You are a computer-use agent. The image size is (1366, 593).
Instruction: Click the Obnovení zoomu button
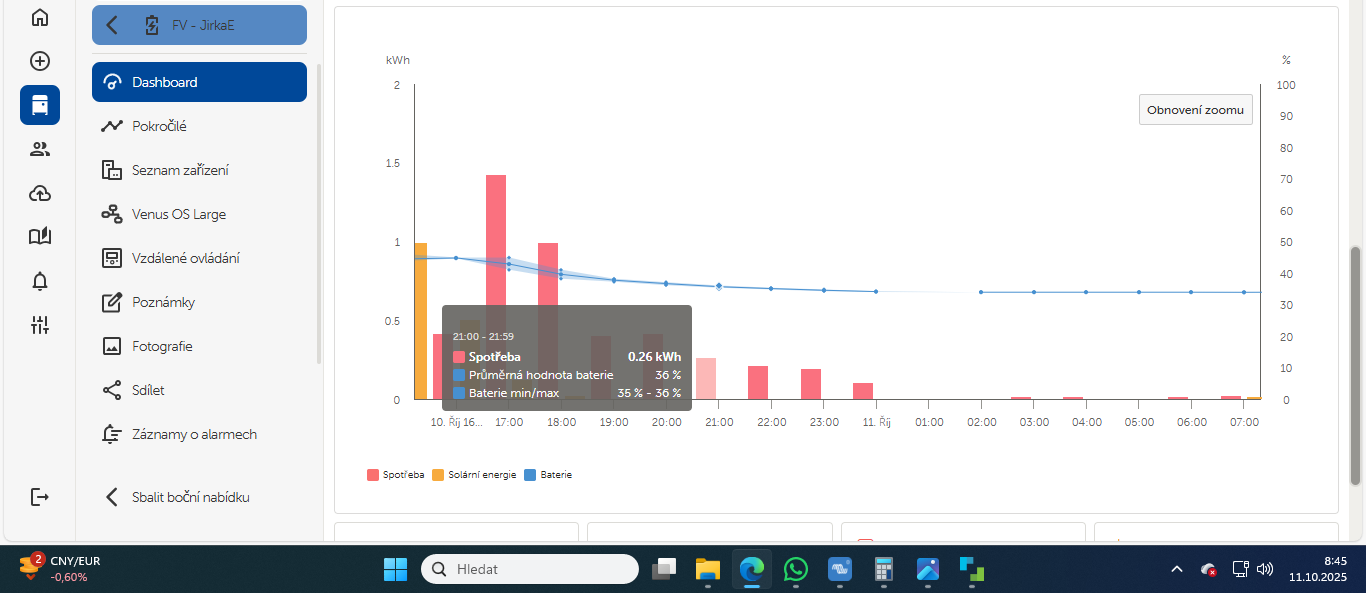pos(1196,110)
